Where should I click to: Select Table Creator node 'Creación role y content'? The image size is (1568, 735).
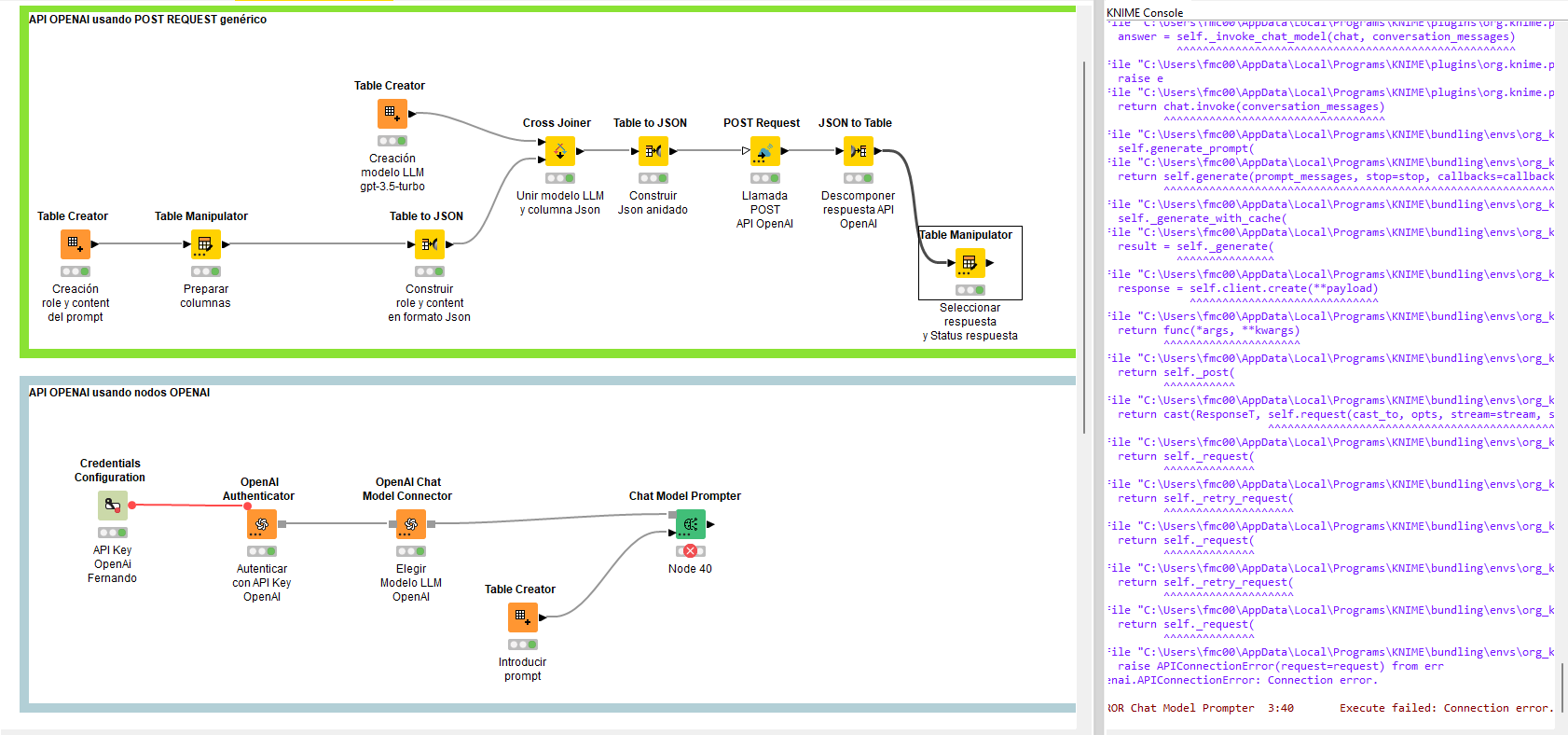point(76,244)
